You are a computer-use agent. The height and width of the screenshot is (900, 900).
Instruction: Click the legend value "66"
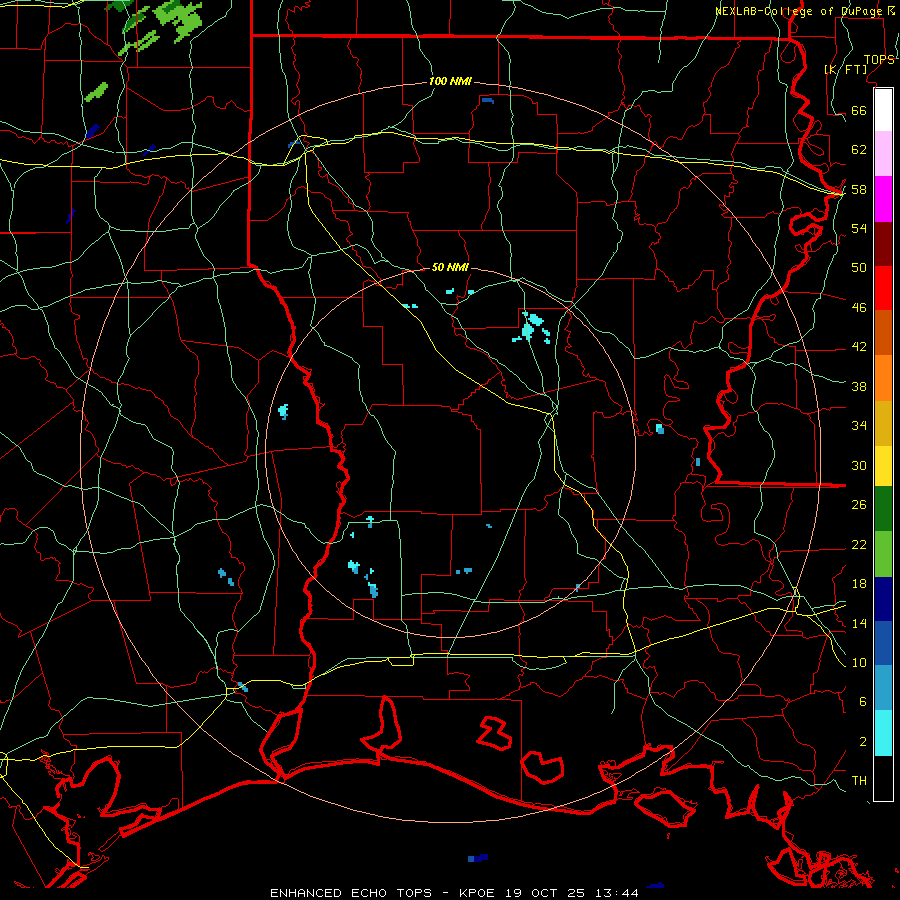[x=859, y=111]
